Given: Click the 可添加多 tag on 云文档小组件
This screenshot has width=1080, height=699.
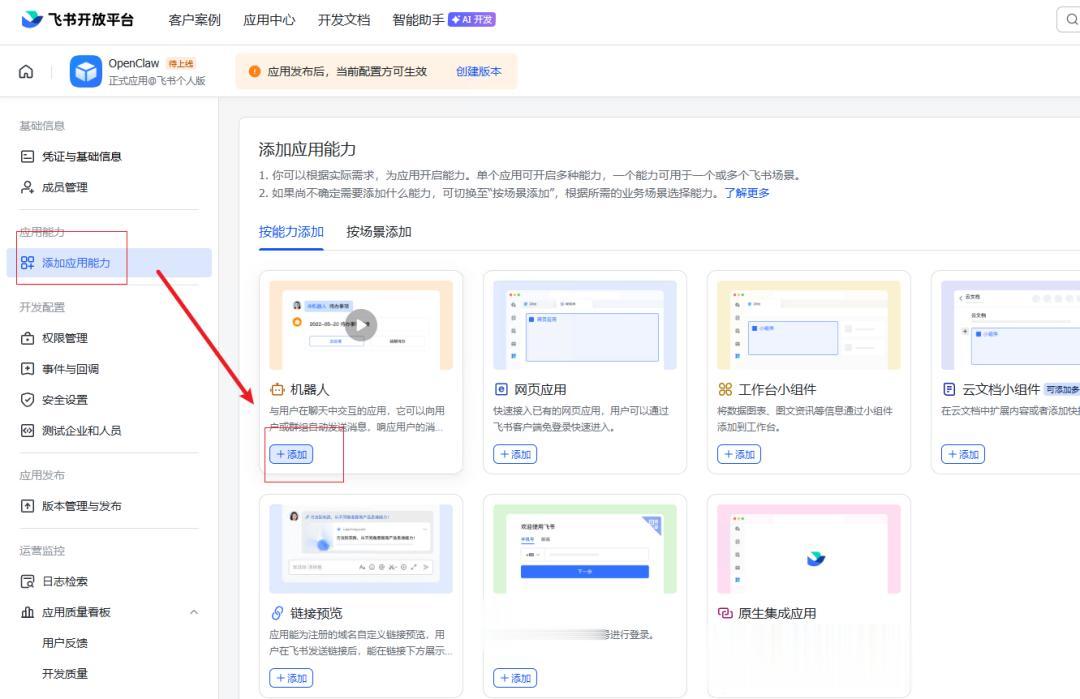Looking at the screenshot, I should click(x=1062, y=390).
